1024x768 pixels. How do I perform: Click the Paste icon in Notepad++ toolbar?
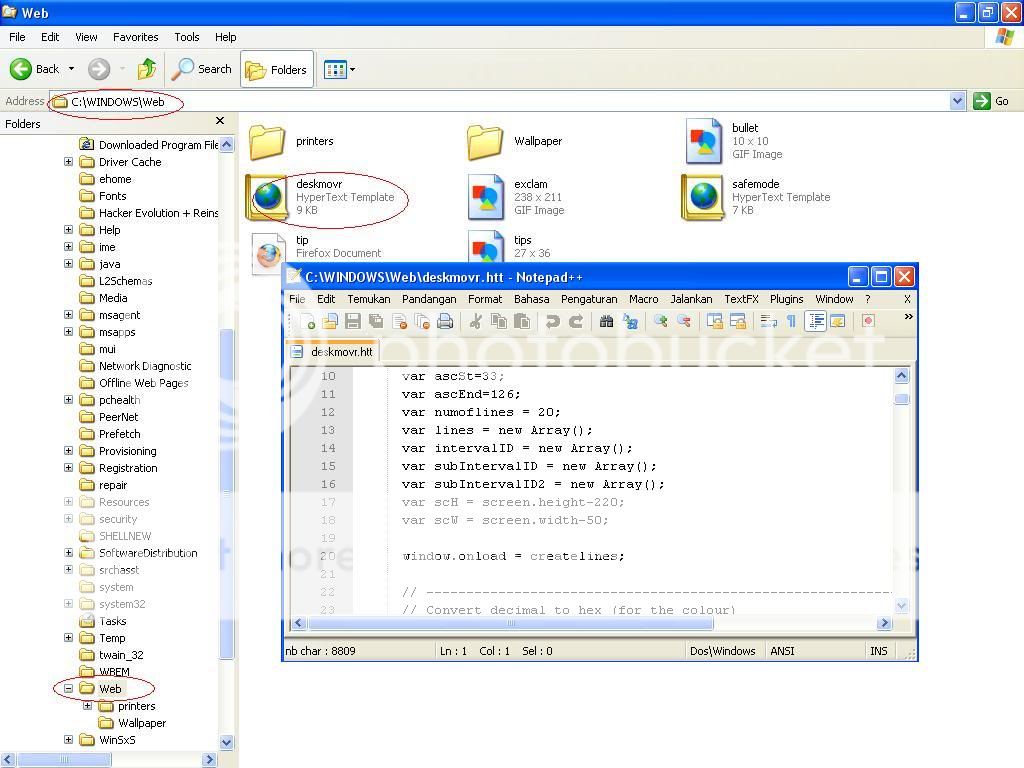[522, 321]
